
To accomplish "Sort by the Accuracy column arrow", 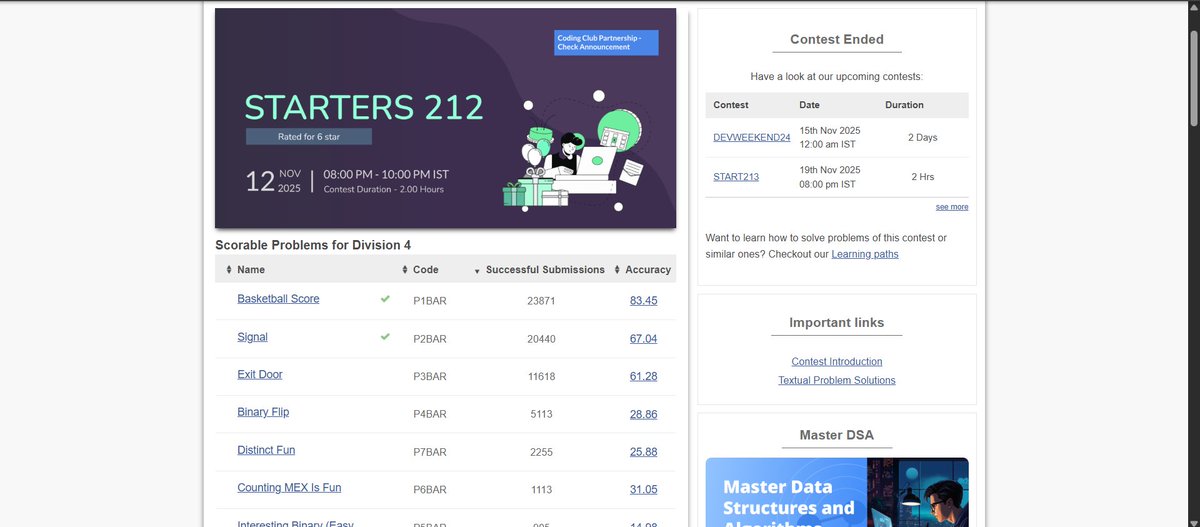I will click(x=617, y=270).
